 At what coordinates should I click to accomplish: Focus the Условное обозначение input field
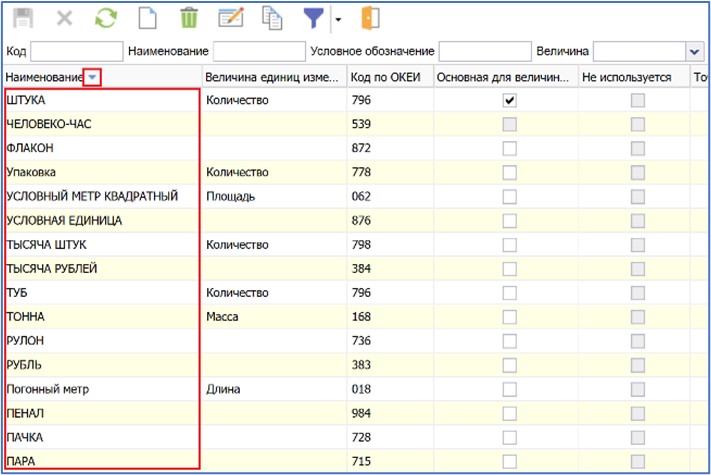(484, 51)
